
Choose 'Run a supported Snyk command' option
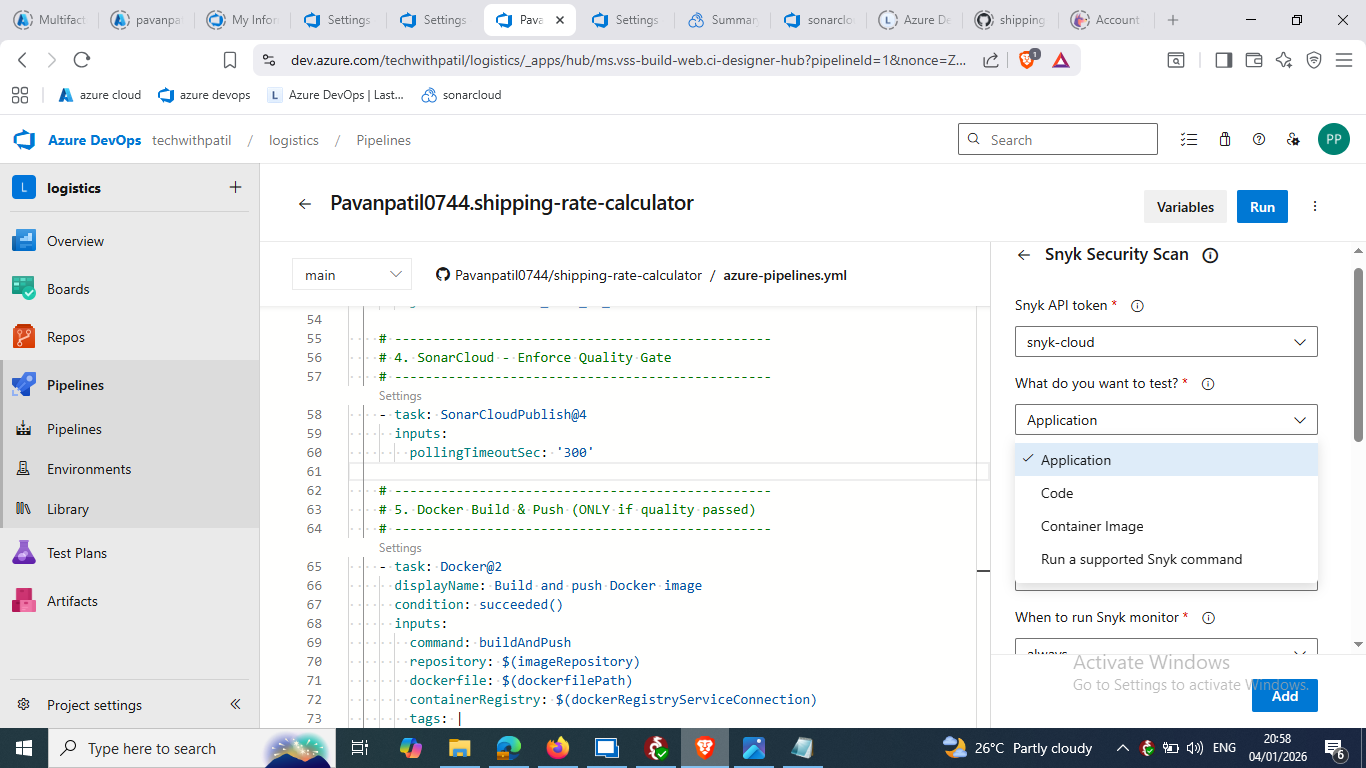(x=1141, y=559)
